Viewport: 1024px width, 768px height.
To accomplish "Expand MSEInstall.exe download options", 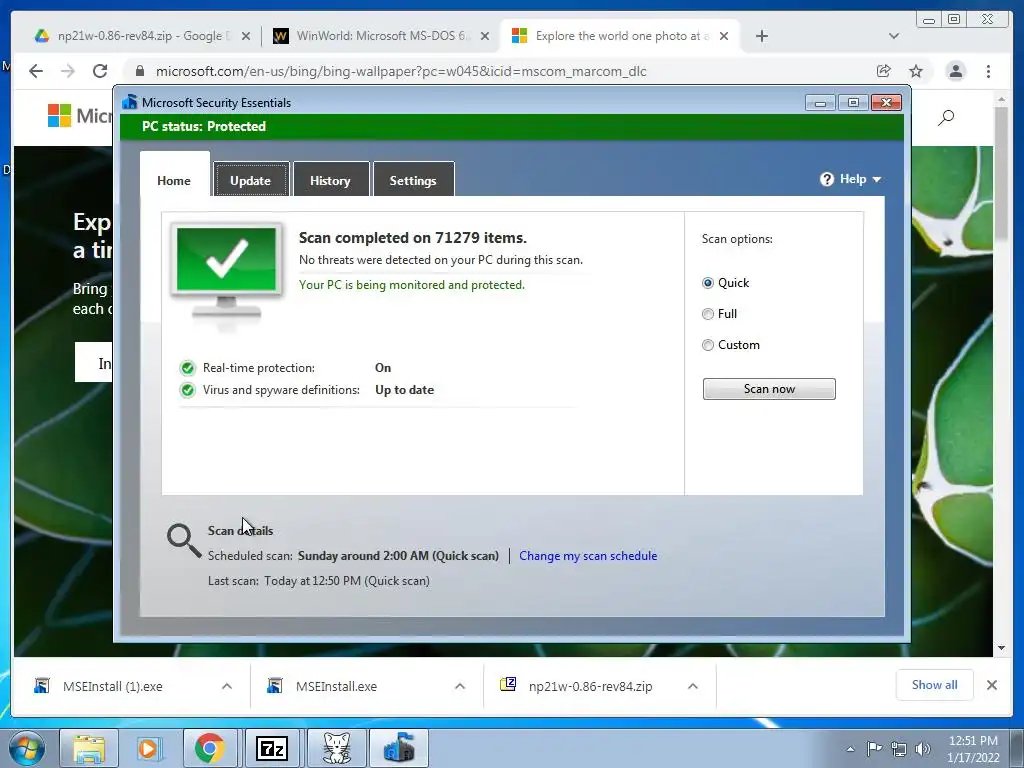I will (x=460, y=686).
